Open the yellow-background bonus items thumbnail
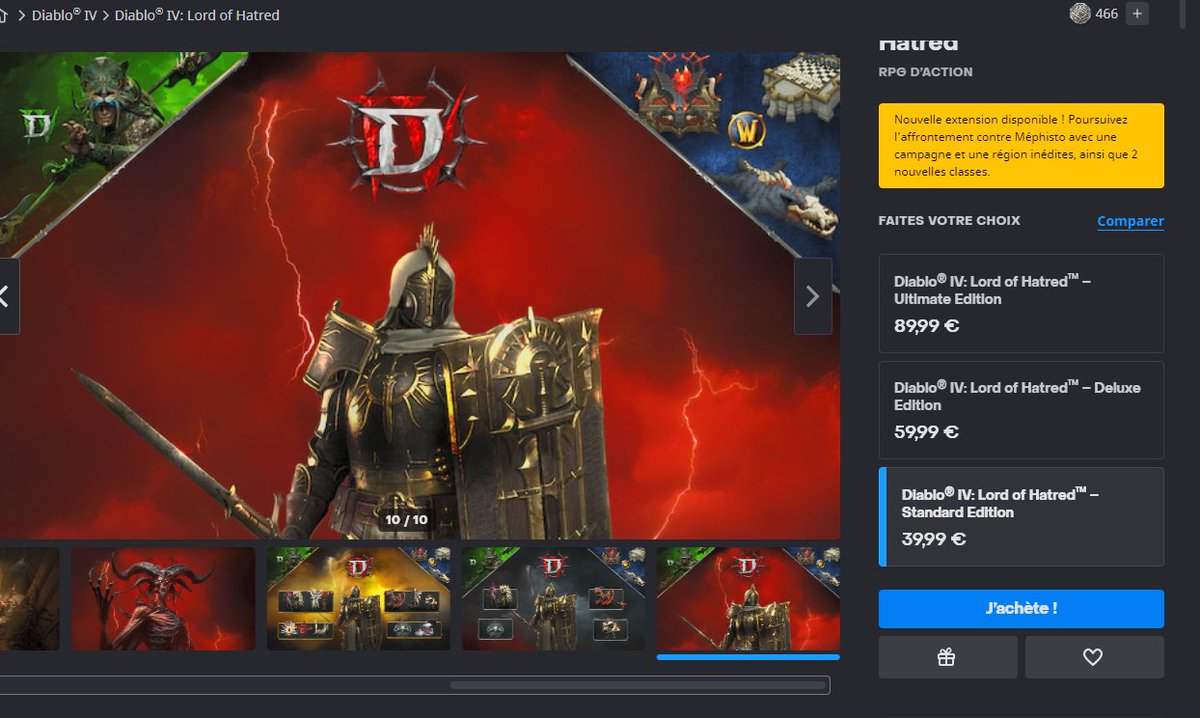Screen dimensions: 1200x718 [358, 599]
